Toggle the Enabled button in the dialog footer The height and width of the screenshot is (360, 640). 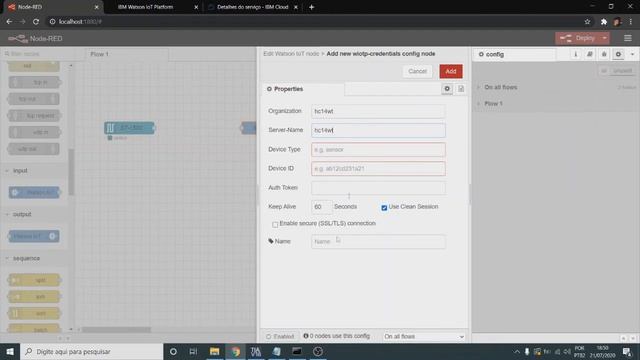(280, 337)
